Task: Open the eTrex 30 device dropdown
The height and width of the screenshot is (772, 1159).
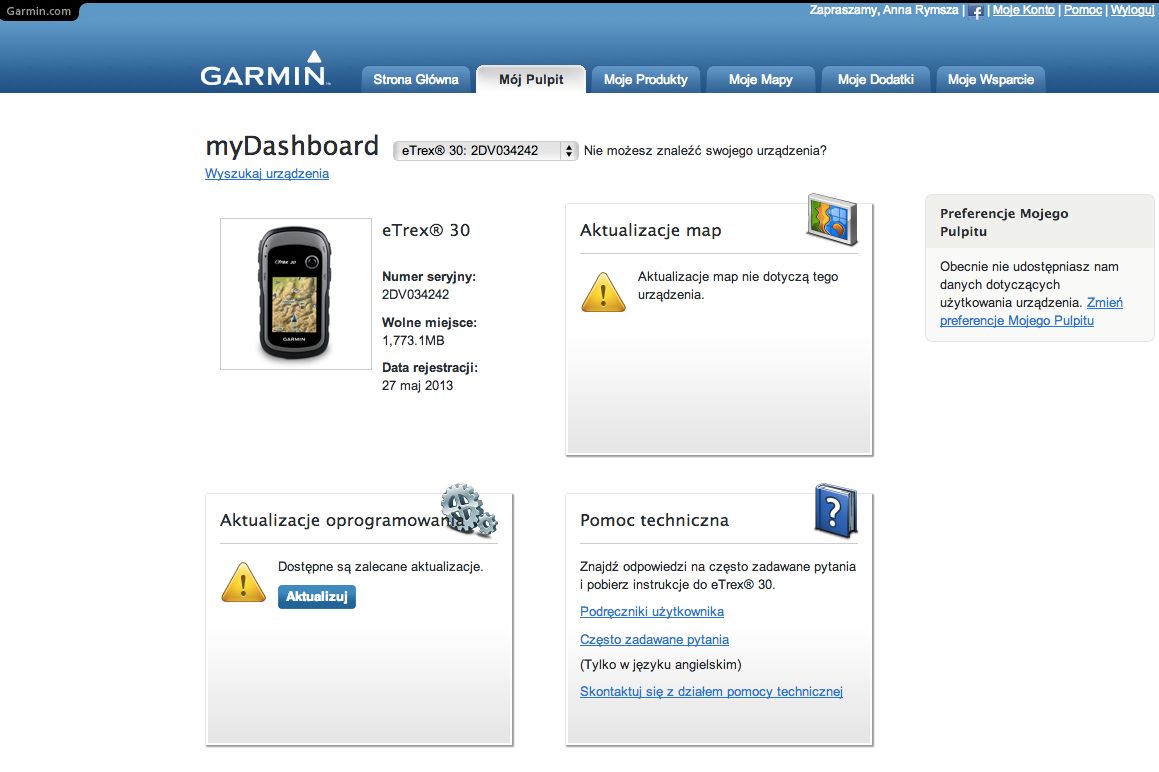Action: click(x=485, y=151)
